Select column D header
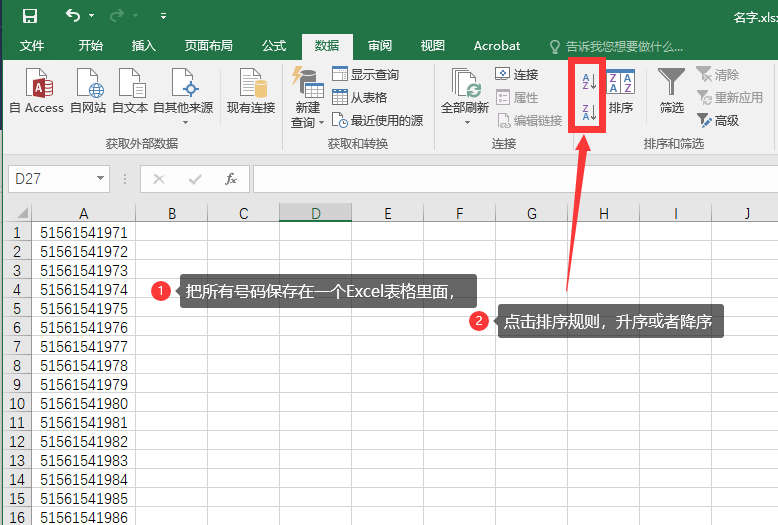This screenshot has width=778, height=525. [x=316, y=213]
